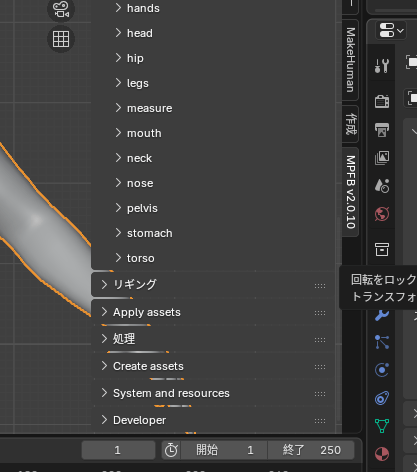Image resolution: width=417 pixels, height=472 pixels.
Task: Expand the Apply assets panel
Action: click(213, 312)
